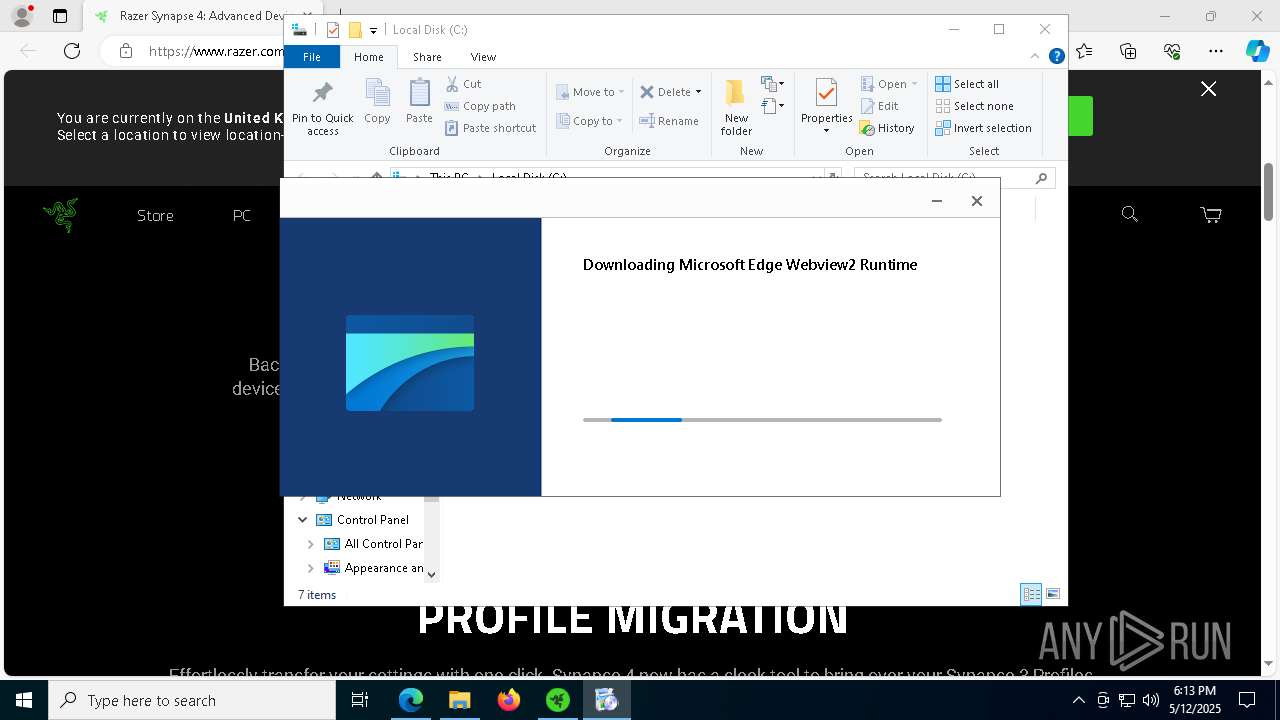The height and width of the screenshot is (720, 1280).
Task: Open Copilot in Edge toolbar
Action: pos(1257,51)
